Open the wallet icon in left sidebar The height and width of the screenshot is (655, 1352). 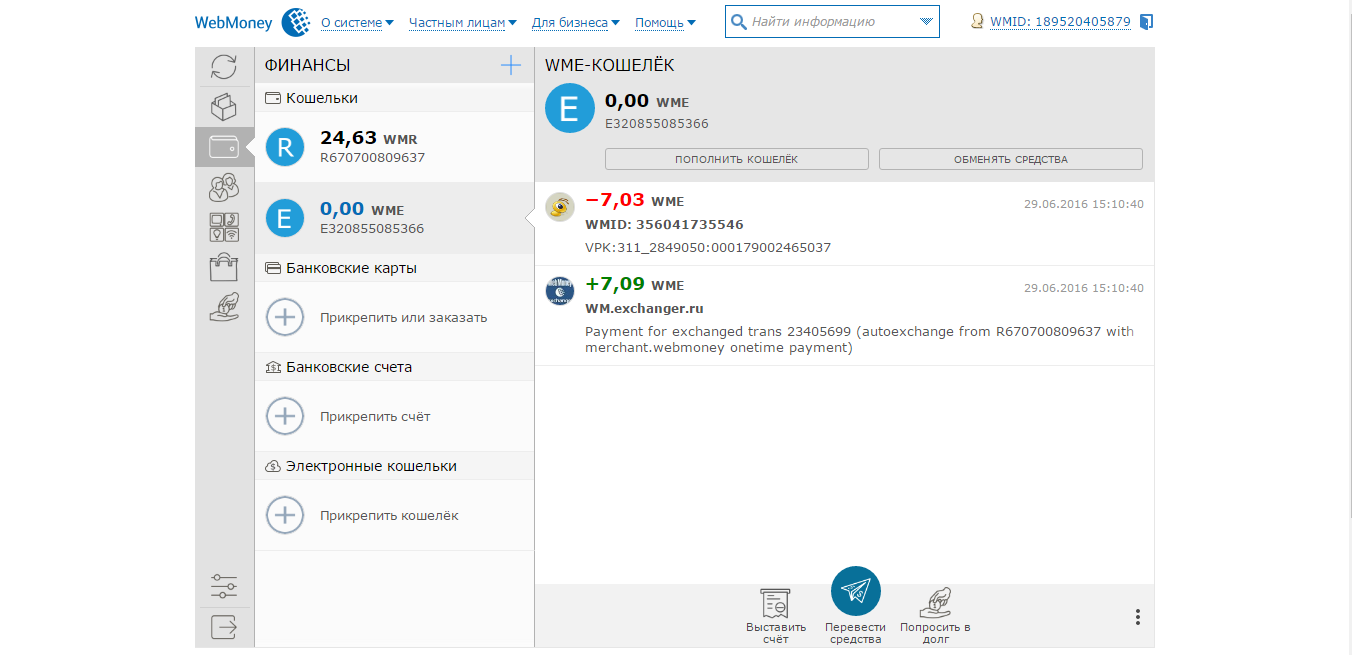pos(224,147)
